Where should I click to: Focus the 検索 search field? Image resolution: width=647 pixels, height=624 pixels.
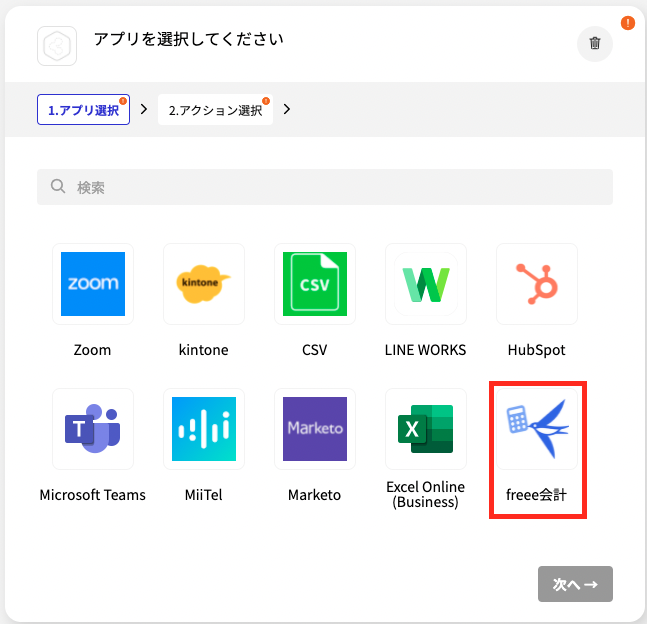[325, 187]
